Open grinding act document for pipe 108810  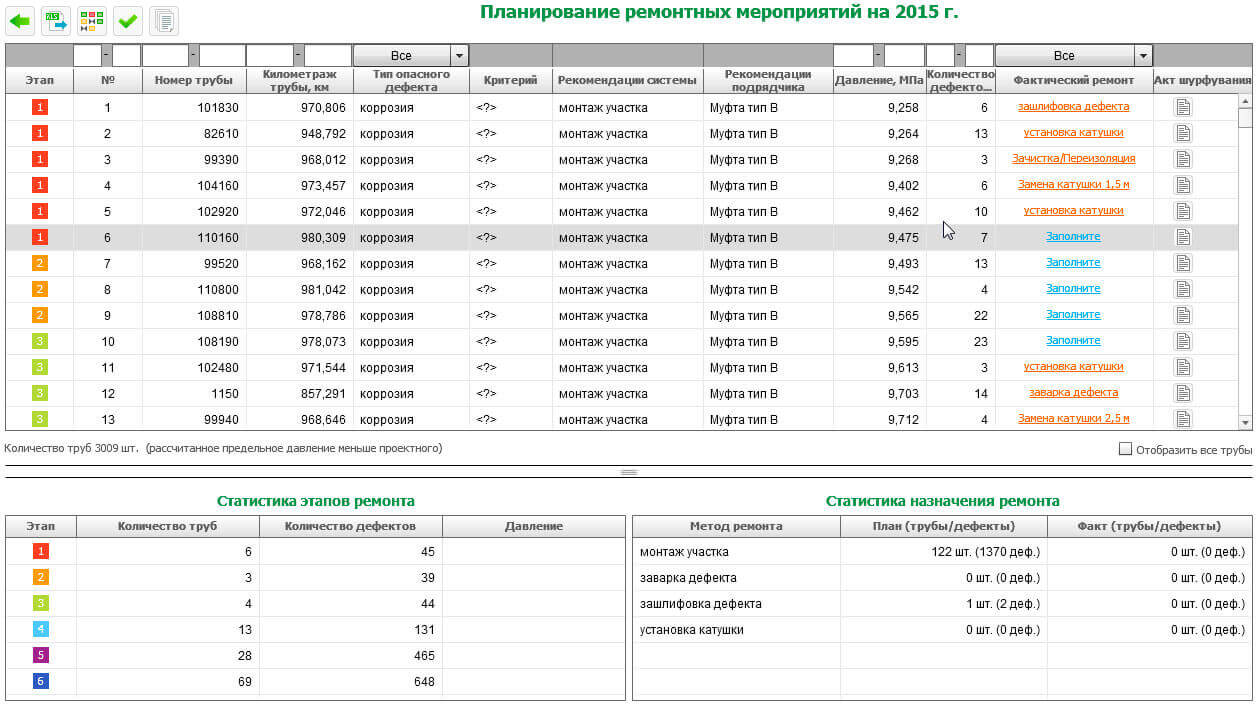[1183, 315]
